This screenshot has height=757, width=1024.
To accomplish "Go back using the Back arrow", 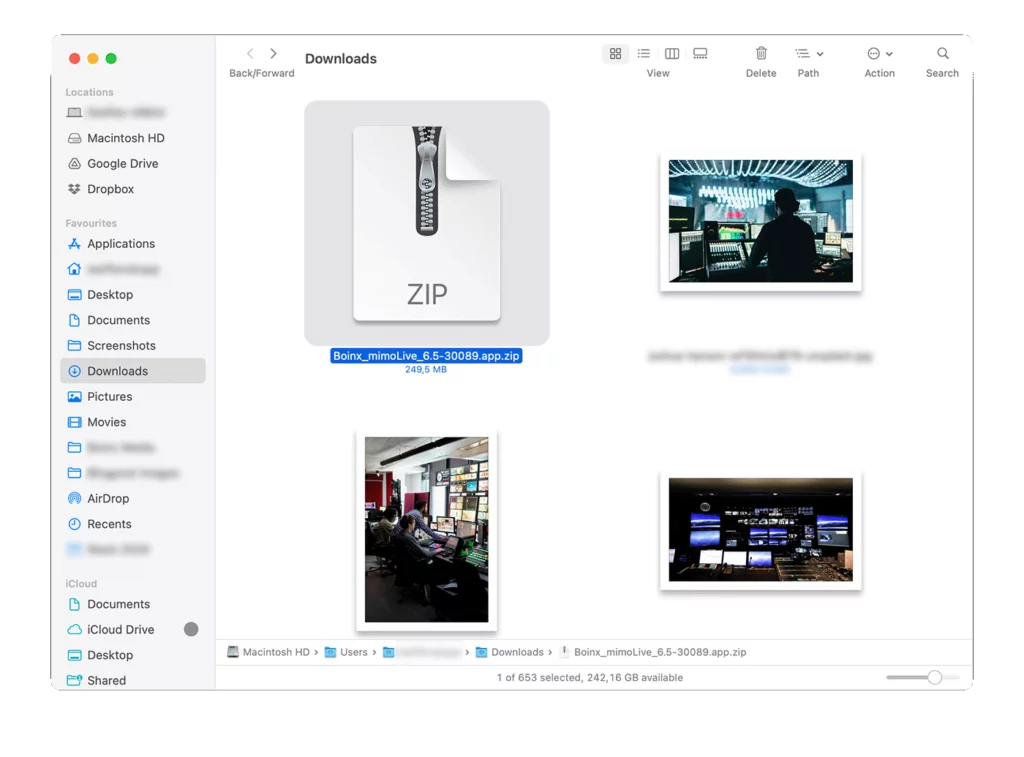I will point(250,54).
